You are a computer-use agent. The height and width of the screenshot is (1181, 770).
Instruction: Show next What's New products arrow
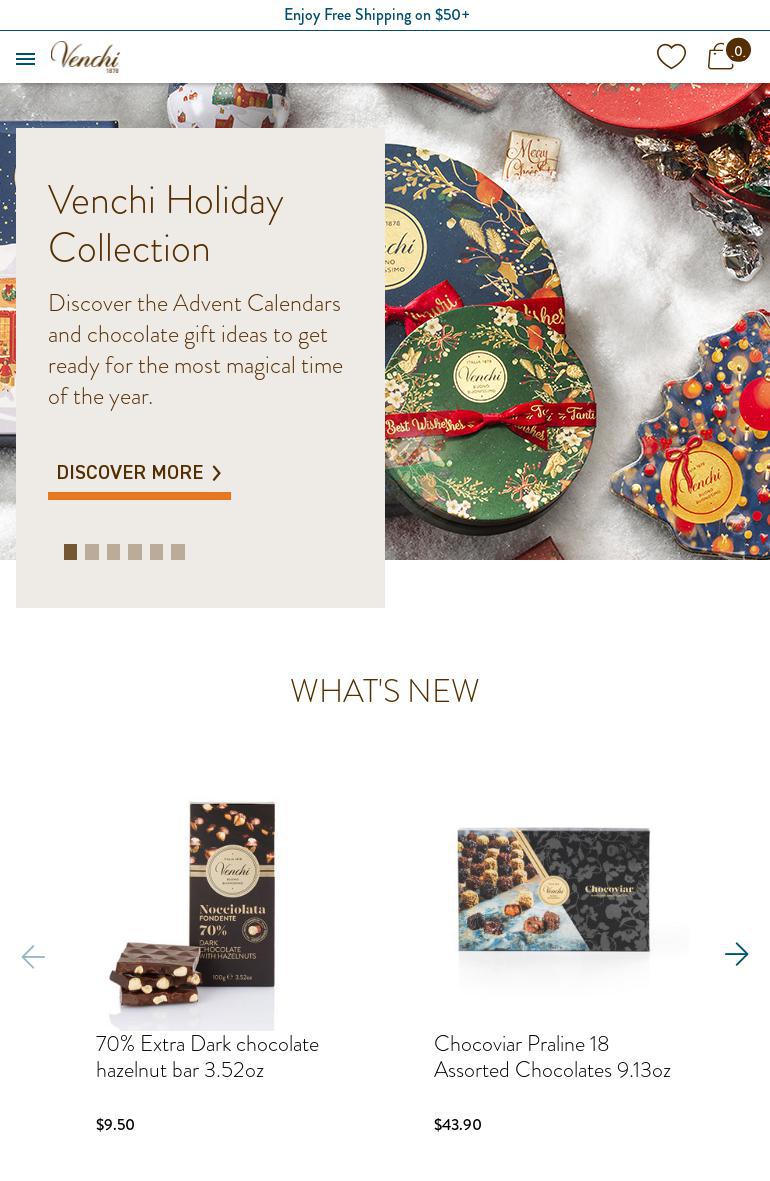coord(737,954)
